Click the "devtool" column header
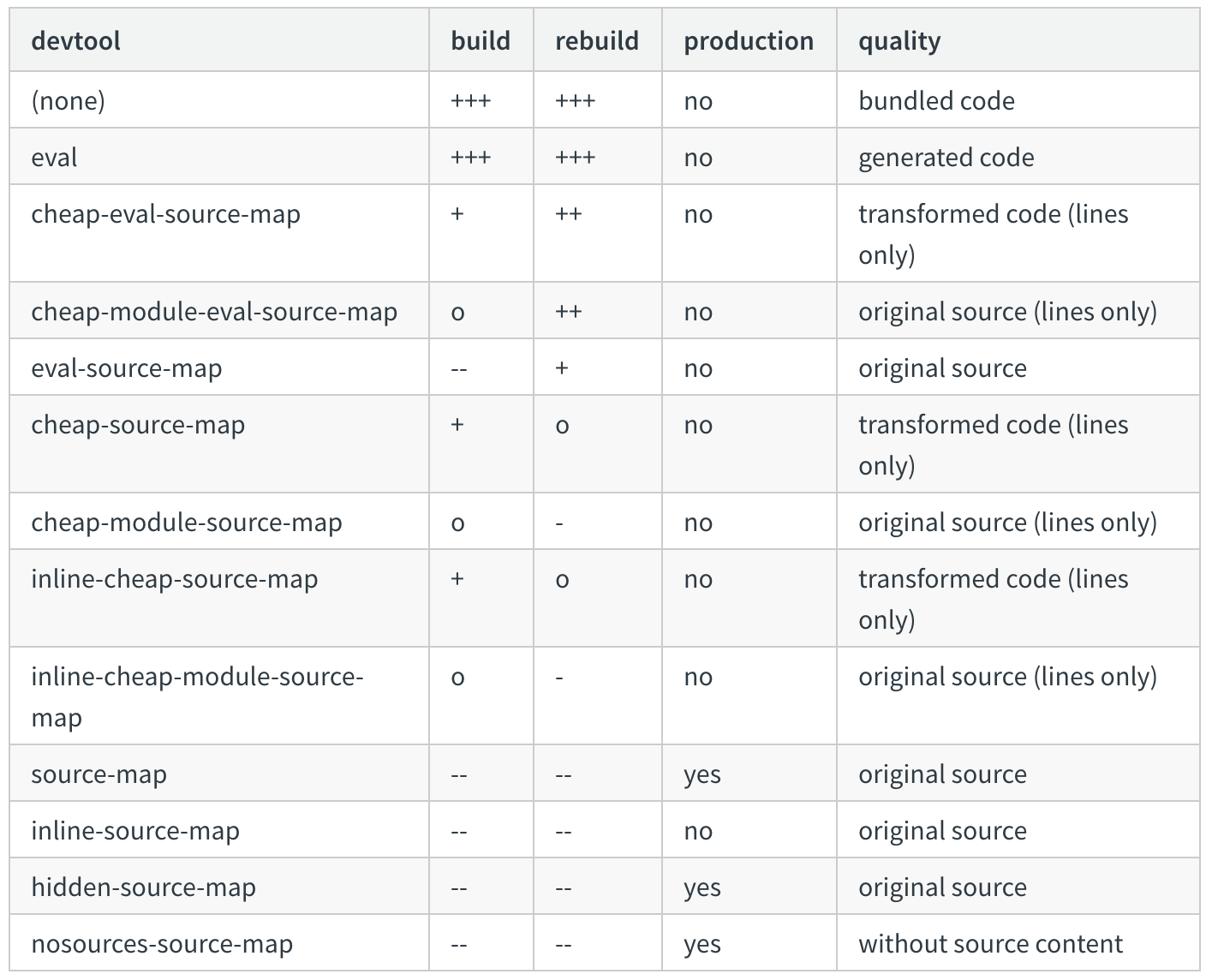The width and height of the screenshot is (1206, 980). [75, 41]
